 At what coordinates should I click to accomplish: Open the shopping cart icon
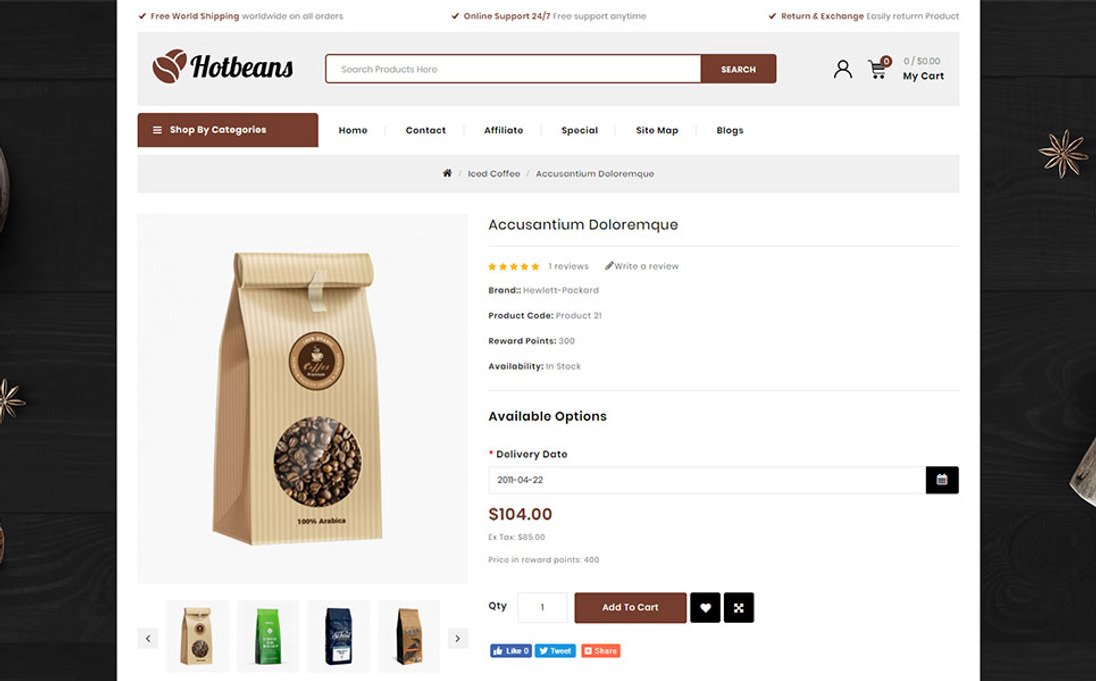[879, 68]
